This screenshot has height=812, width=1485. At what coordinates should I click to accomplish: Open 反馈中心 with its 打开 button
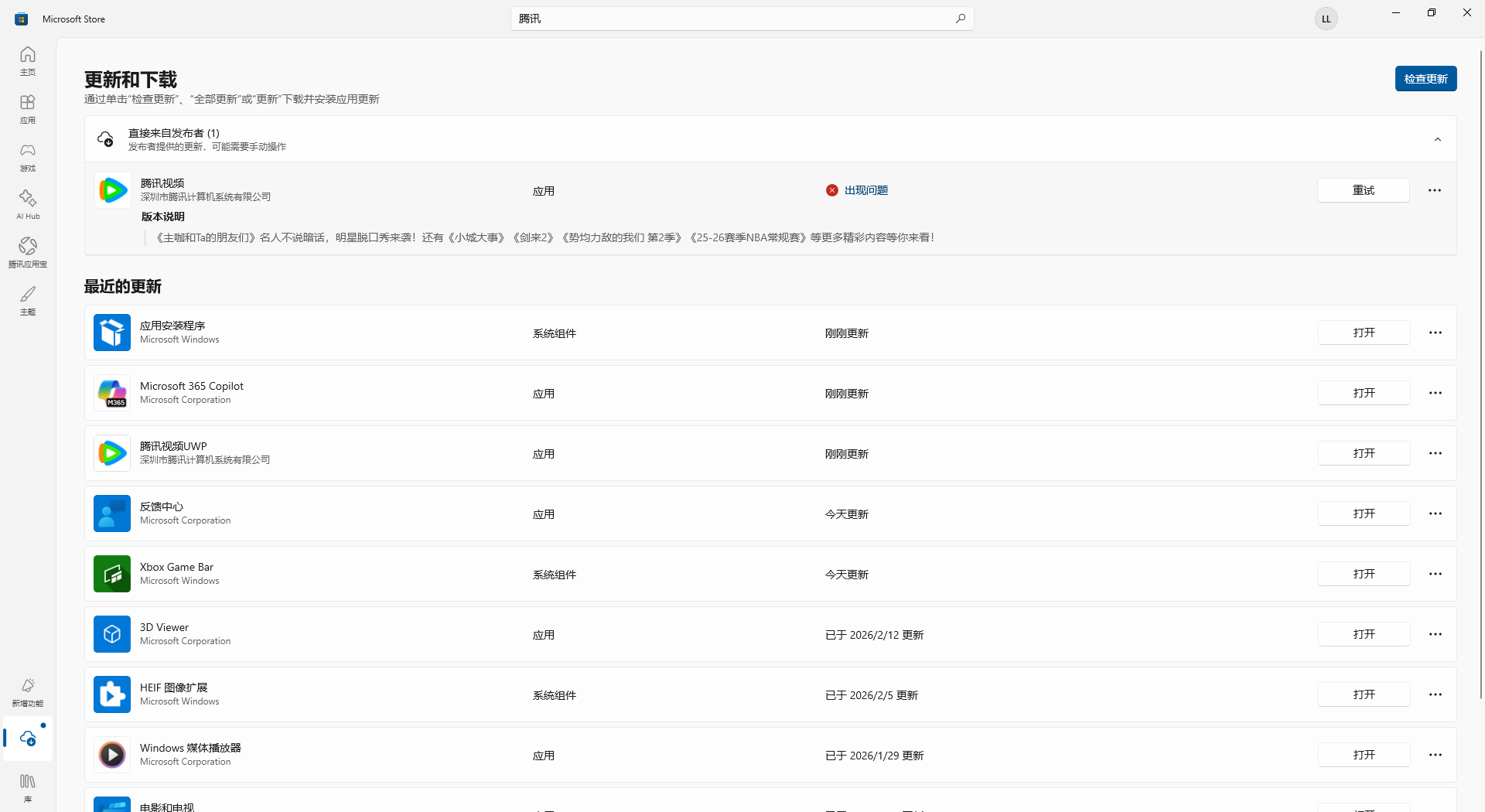tap(1364, 513)
